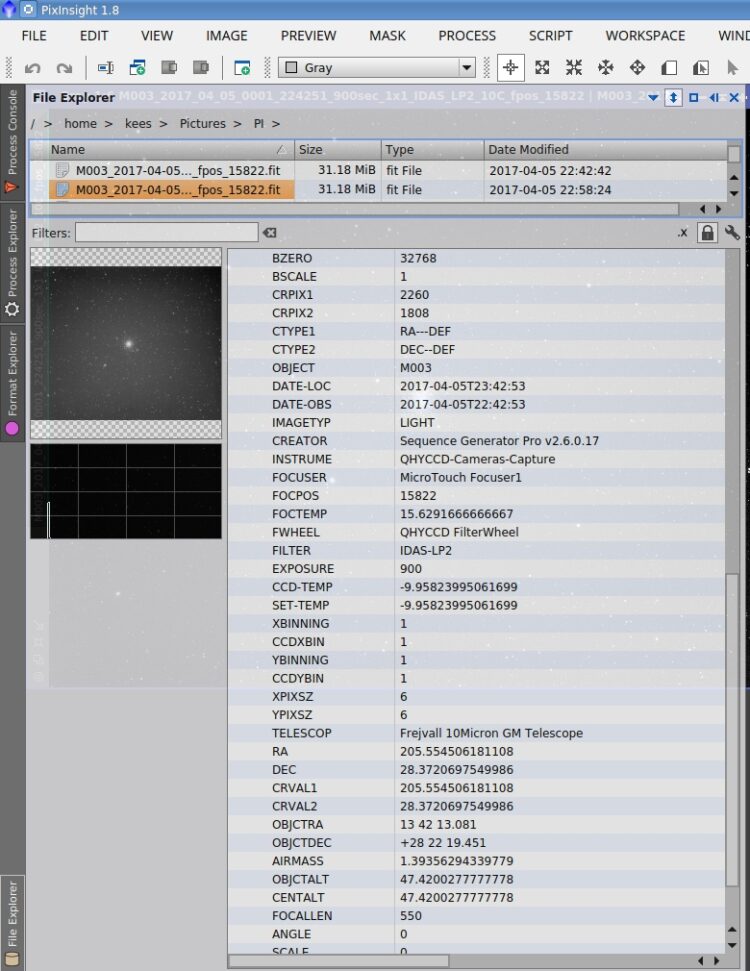Toggle the padlock lock icon
Viewport: 750px width, 971px height.
(707, 233)
